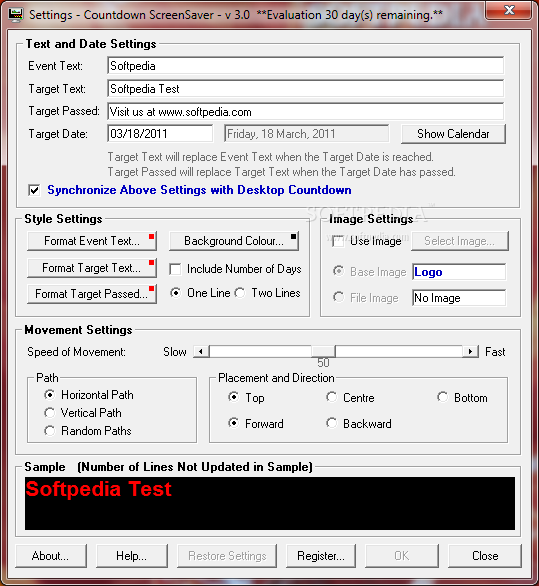Open Format Target Passed dialog
Viewport: 539px width, 586px height.
tap(92, 294)
